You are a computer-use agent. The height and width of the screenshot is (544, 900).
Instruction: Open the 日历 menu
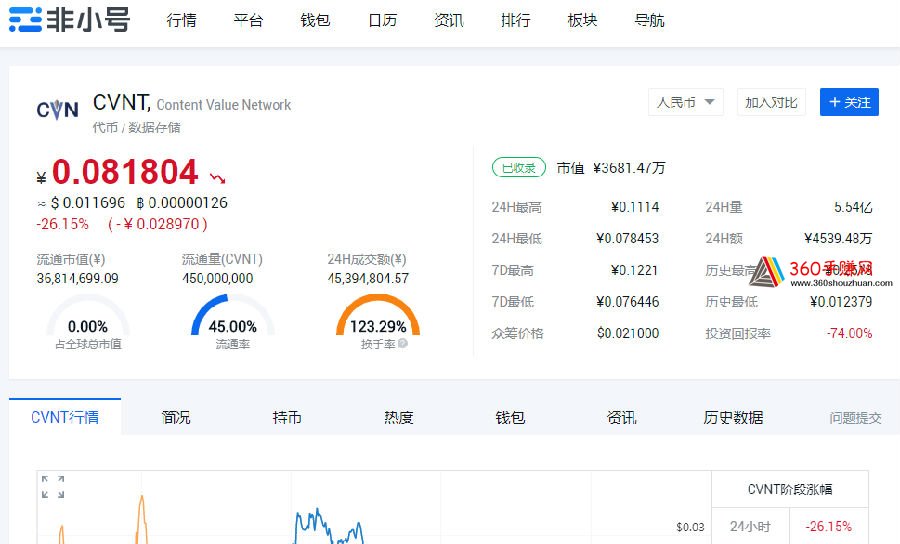point(382,21)
